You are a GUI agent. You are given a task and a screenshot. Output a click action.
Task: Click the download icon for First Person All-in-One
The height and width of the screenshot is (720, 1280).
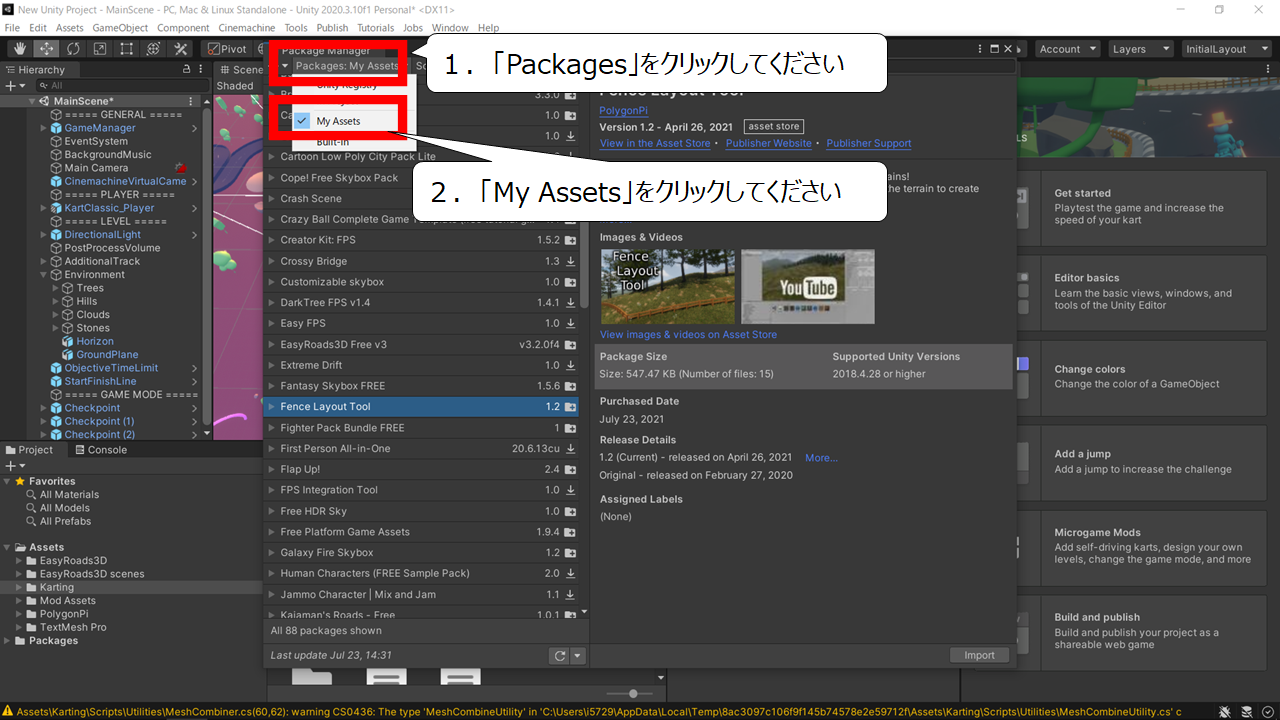pos(570,449)
